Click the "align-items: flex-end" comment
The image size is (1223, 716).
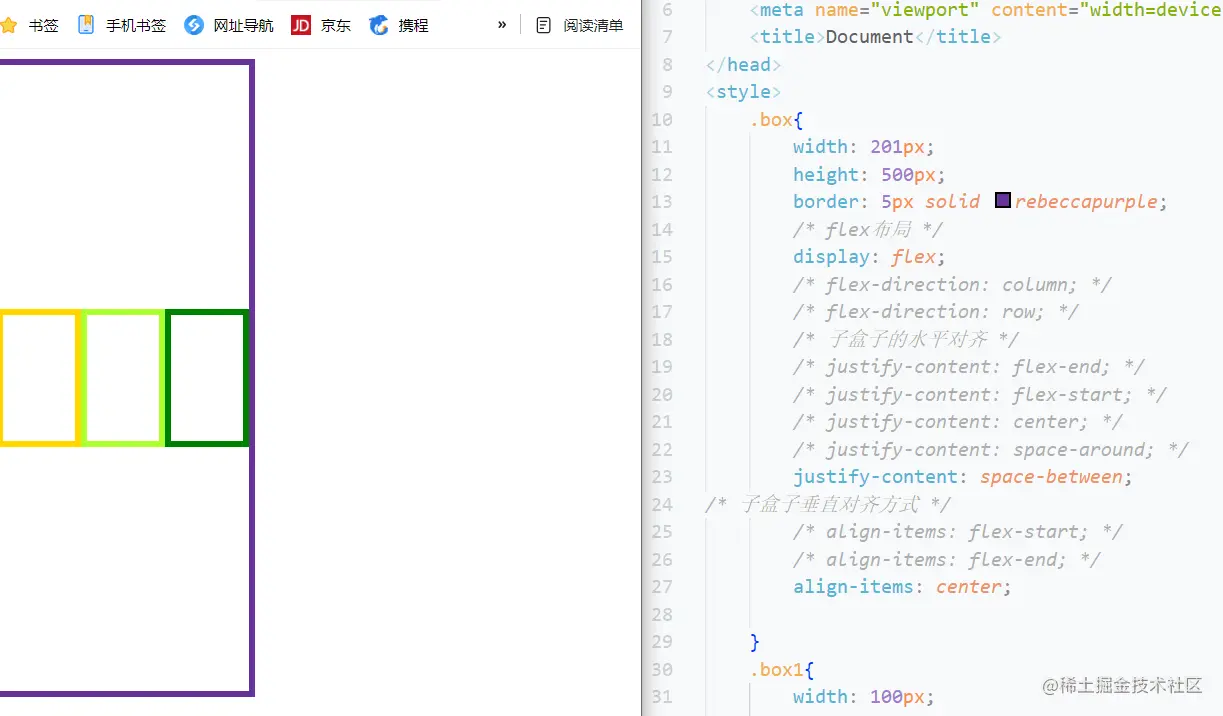[x=947, y=559]
